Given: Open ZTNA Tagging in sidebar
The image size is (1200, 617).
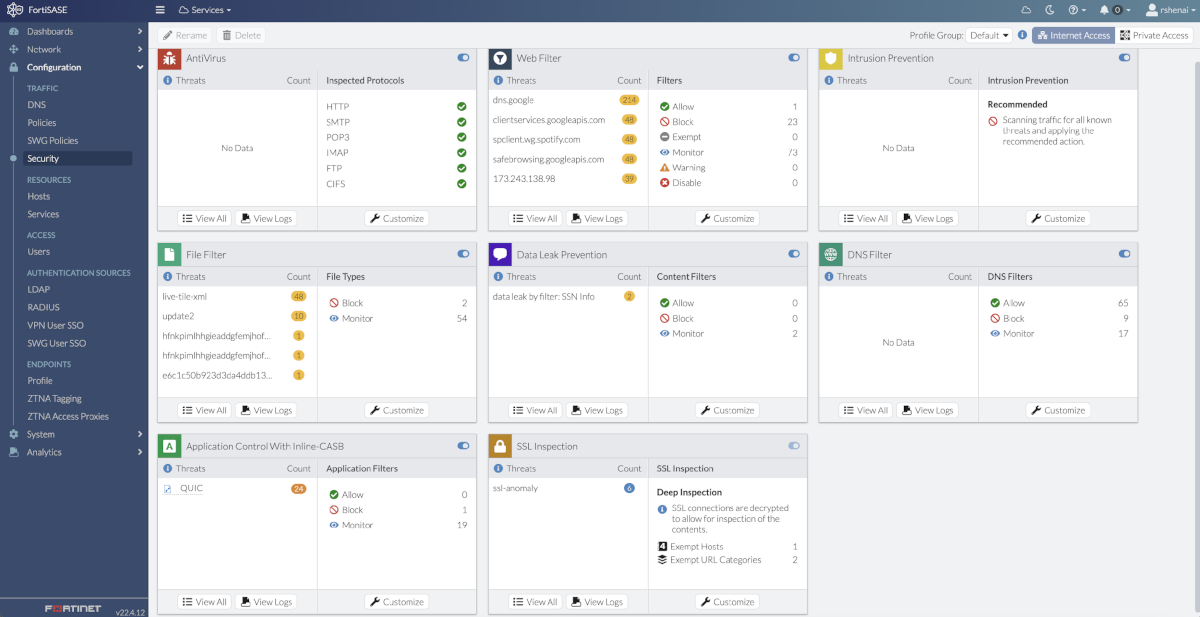Looking at the screenshot, I should tap(54, 398).
